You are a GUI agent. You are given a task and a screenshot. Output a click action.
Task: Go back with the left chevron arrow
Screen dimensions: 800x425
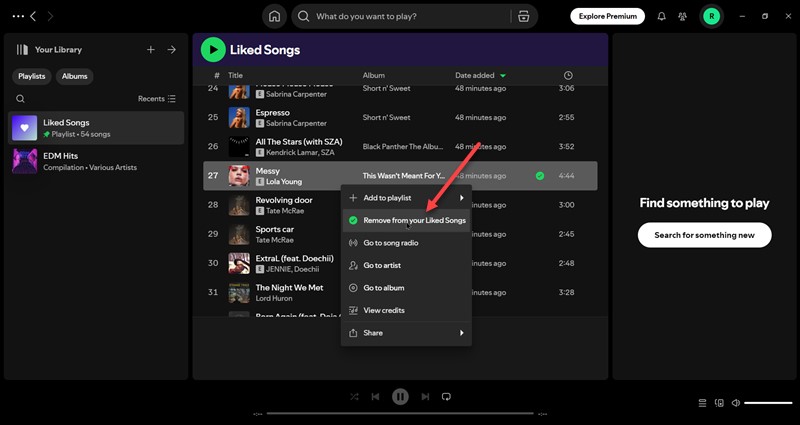[33, 16]
